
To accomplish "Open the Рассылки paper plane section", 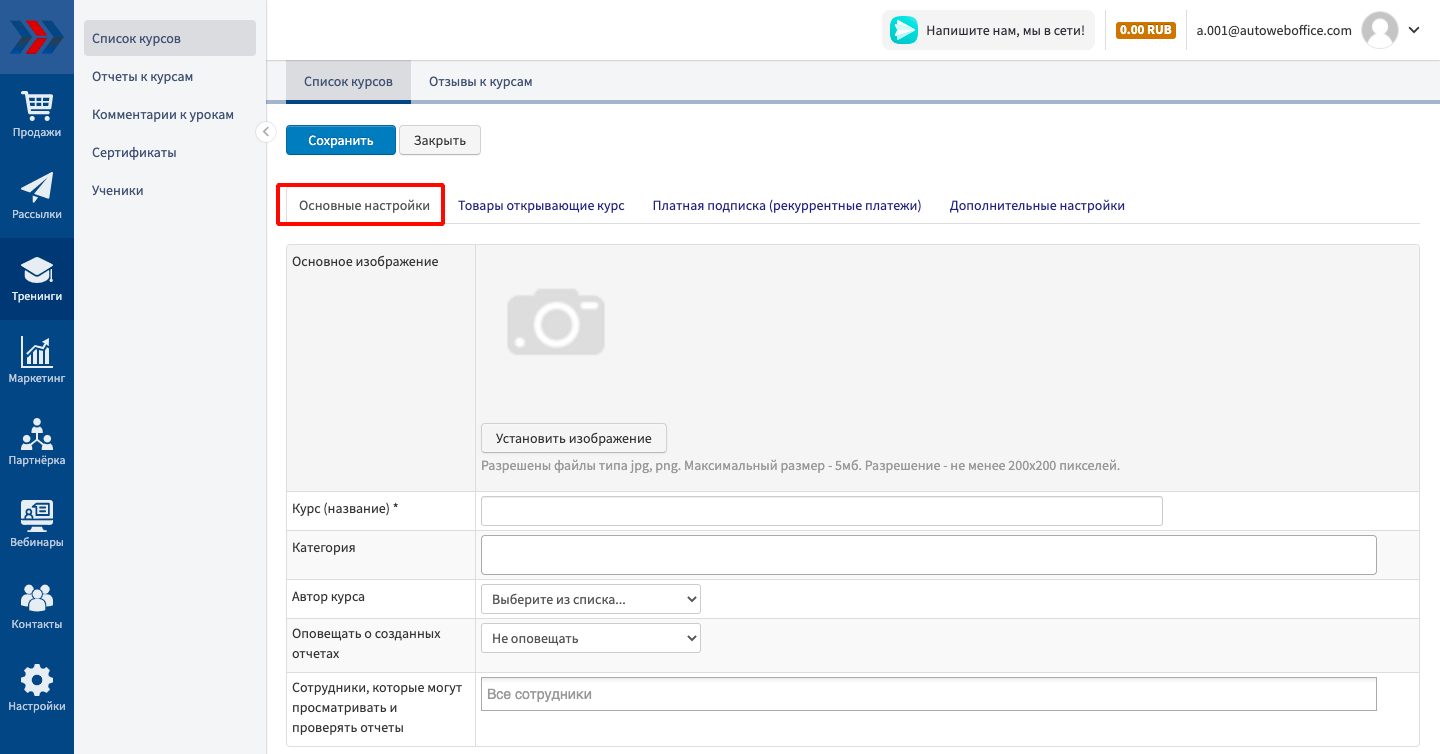I will (x=37, y=196).
